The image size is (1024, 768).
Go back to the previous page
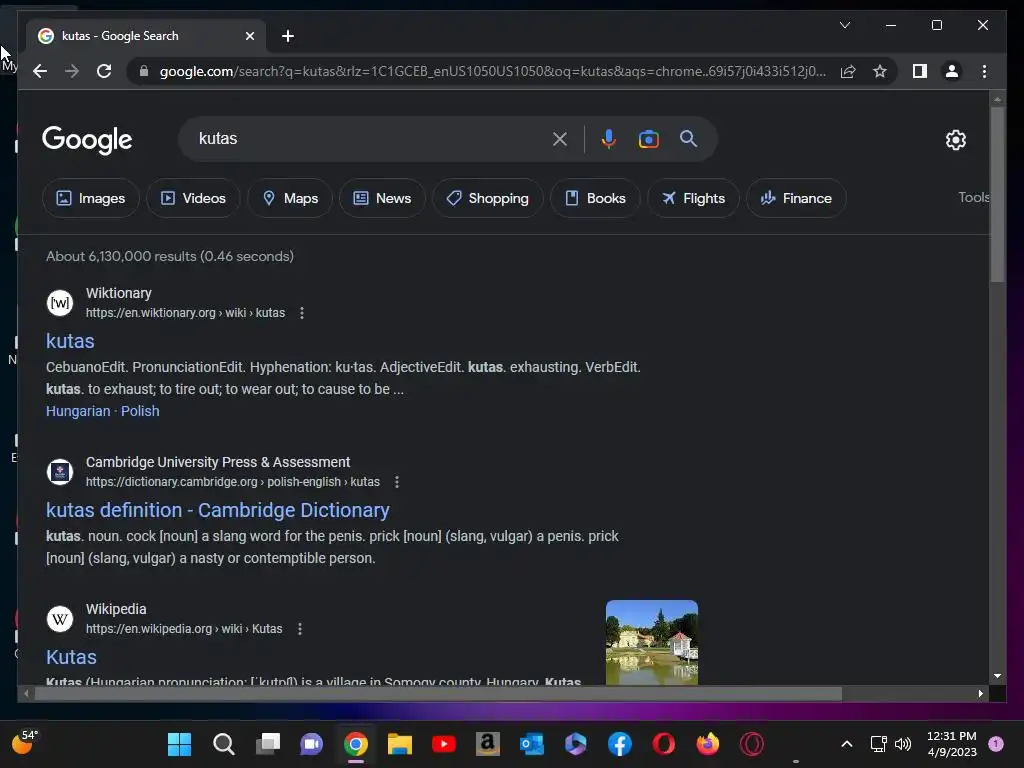40,71
